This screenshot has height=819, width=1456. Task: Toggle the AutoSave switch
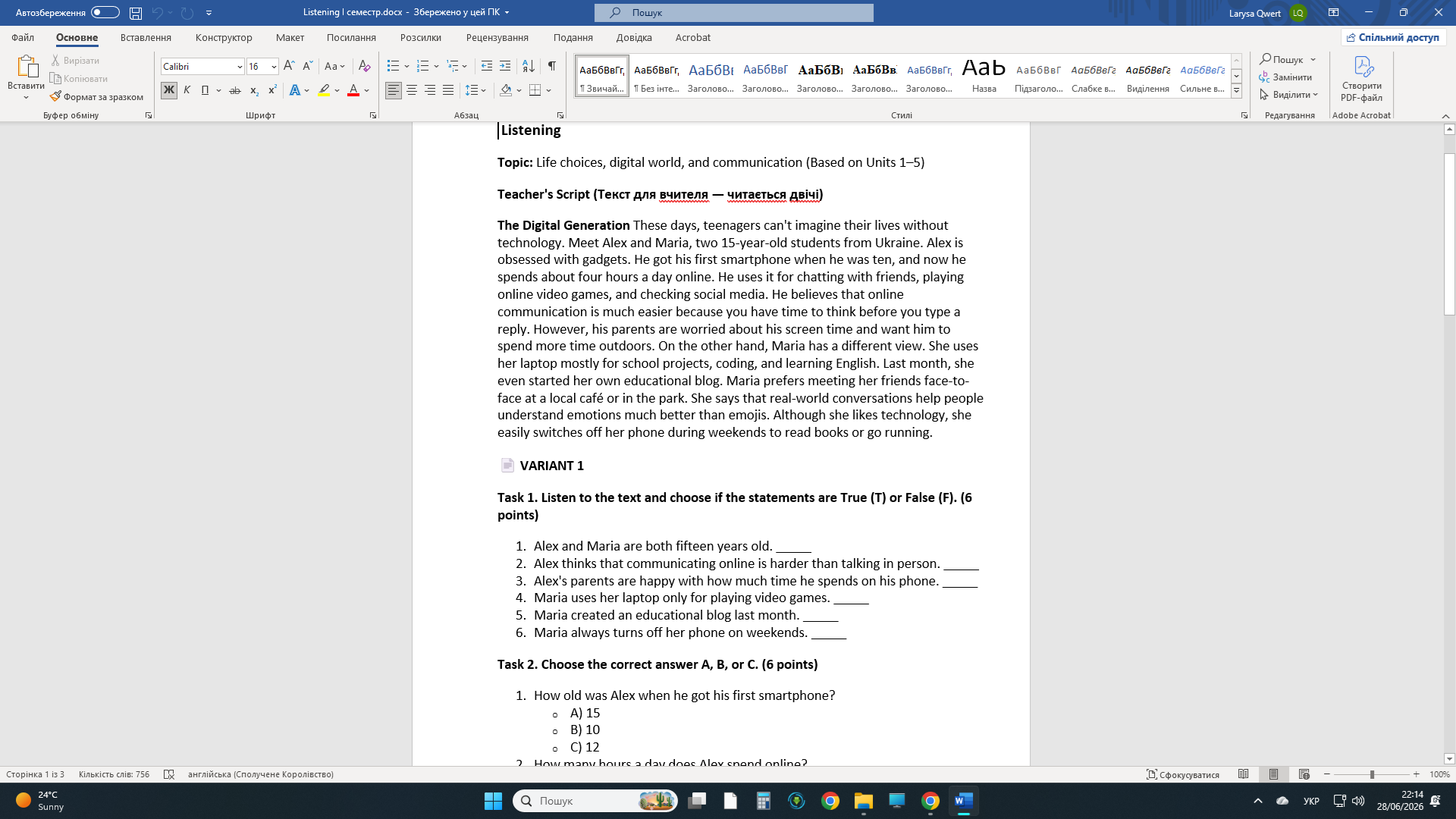click(x=105, y=13)
